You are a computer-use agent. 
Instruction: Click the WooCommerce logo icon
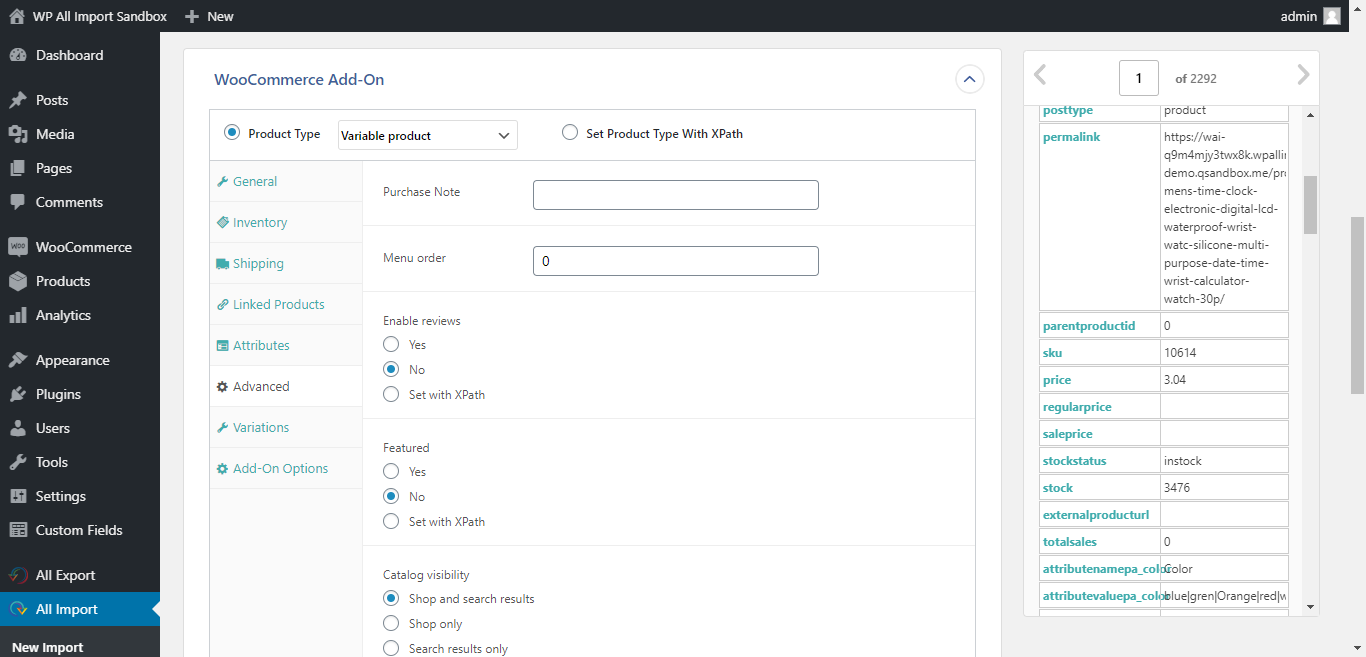pos(18,247)
